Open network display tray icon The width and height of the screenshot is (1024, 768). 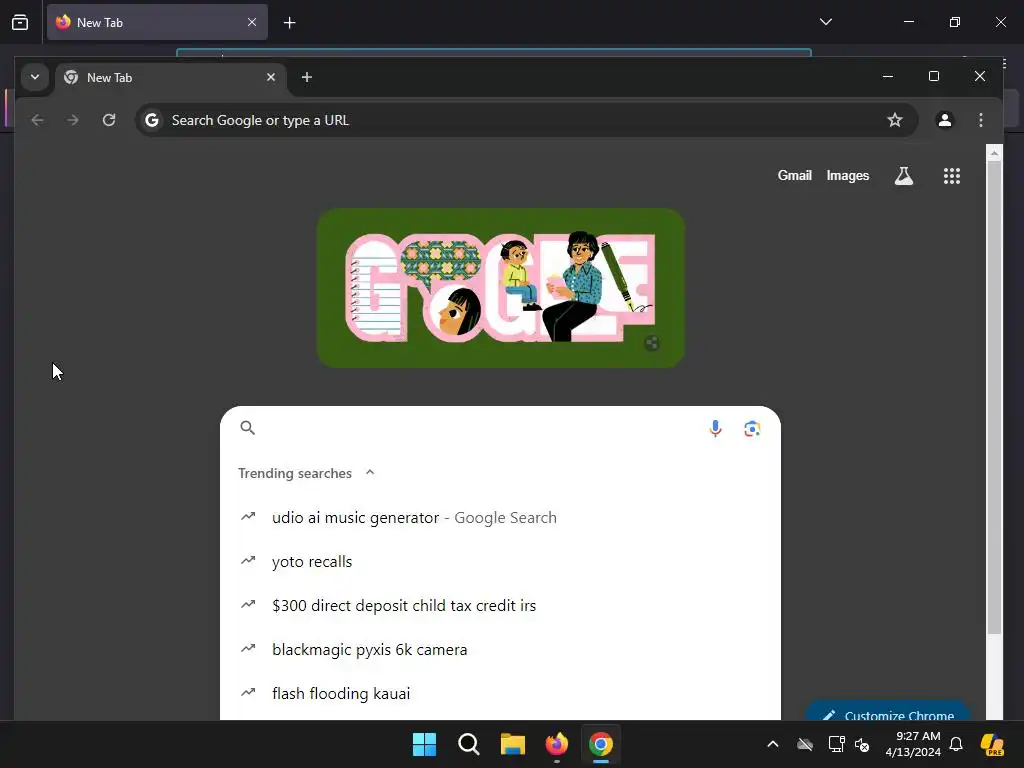[836, 744]
